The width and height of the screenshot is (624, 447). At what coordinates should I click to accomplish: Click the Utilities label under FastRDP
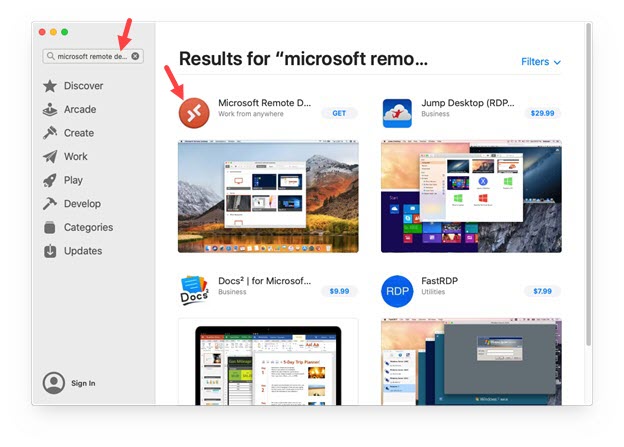click(433, 292)
